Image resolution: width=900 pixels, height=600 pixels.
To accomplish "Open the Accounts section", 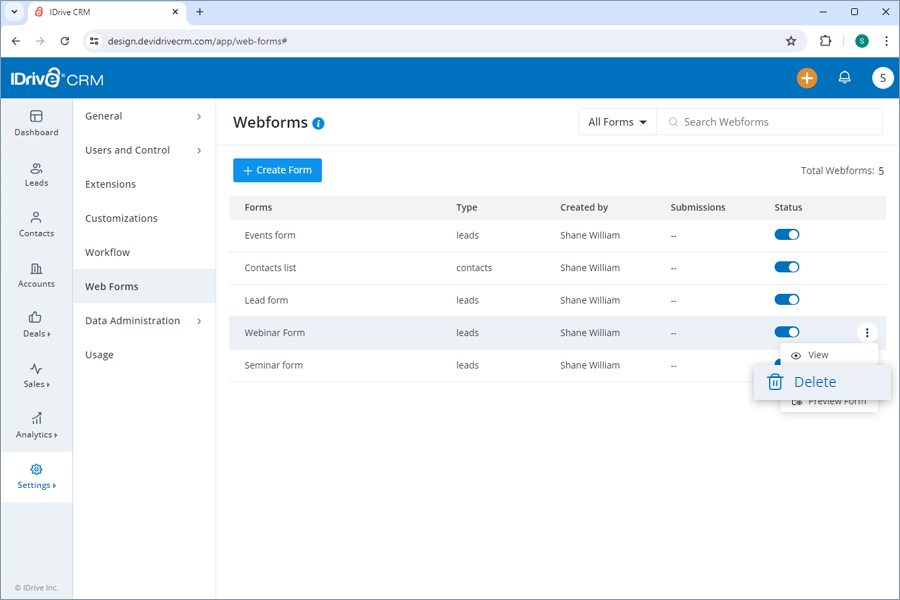I will 36,277.
